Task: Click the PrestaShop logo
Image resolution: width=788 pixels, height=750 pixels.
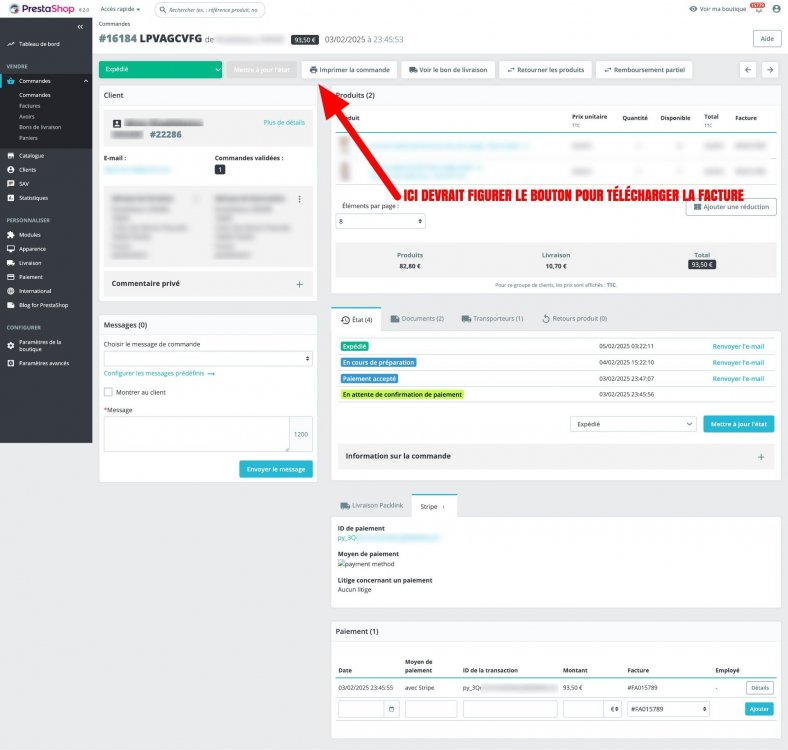Action: coord(42,9)
